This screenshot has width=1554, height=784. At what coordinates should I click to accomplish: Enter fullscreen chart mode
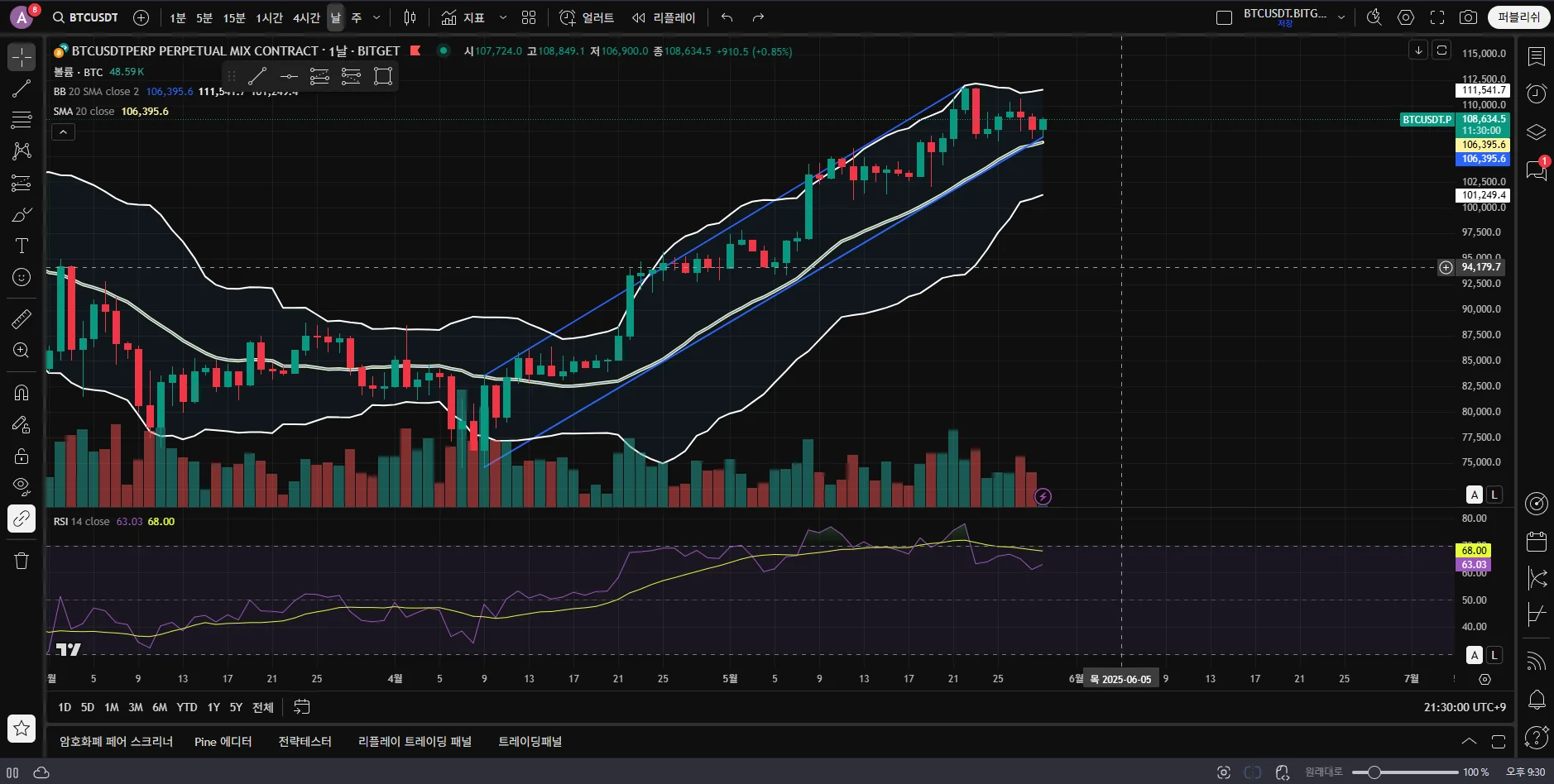tap(1437, 17)
